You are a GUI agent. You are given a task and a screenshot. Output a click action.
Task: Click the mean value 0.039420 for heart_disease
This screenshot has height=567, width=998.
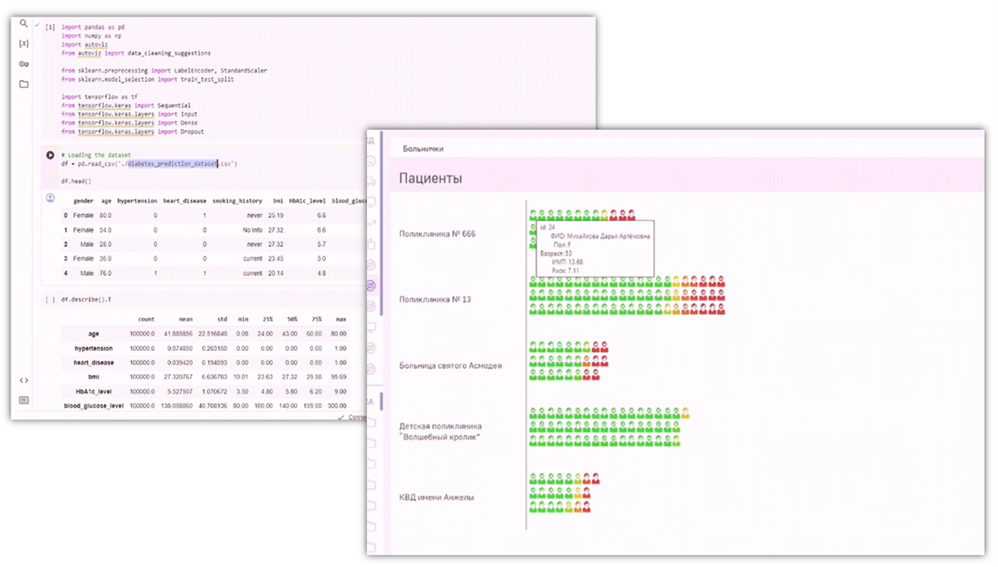click(x=179, y=363)
